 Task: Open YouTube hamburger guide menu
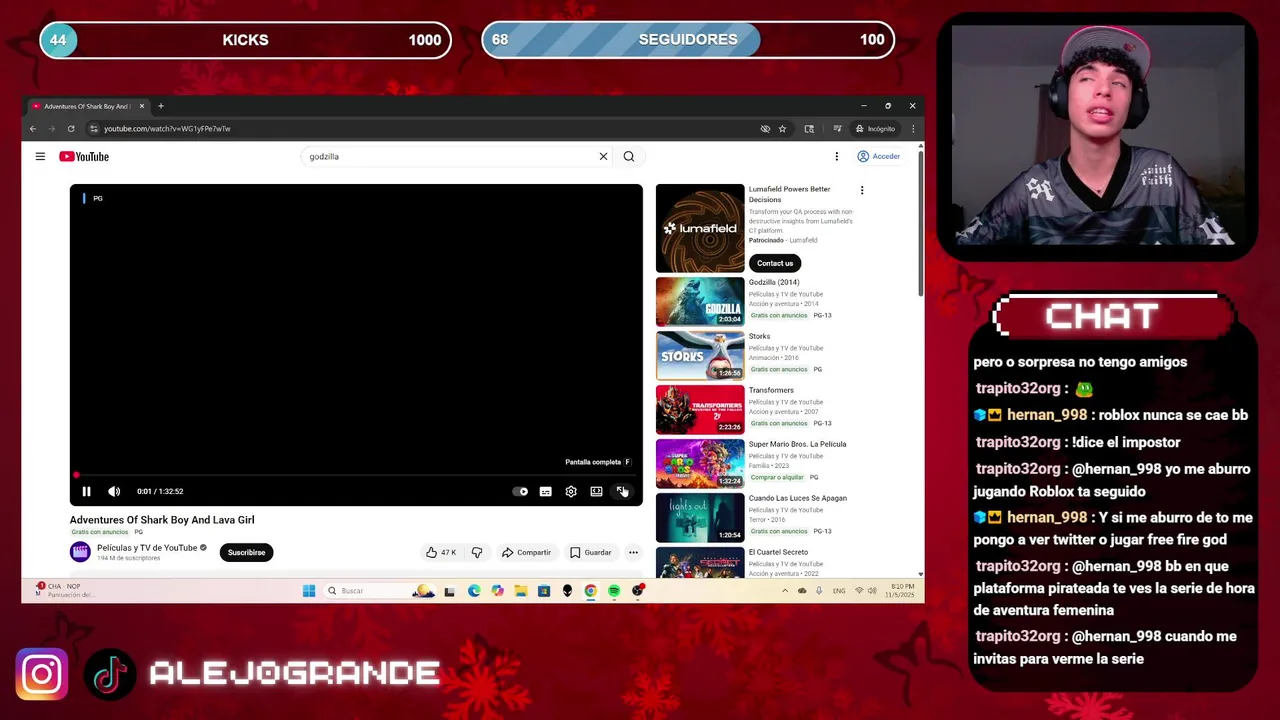(x=40, y=156)
